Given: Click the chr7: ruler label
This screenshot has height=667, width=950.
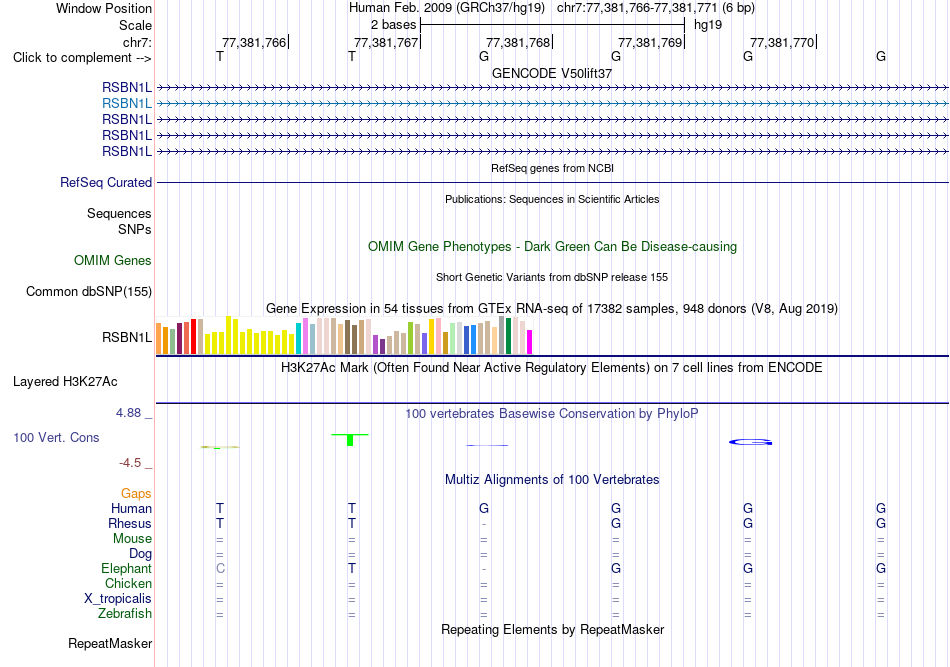Looking at the screenshot, I should tap(138, 42).
